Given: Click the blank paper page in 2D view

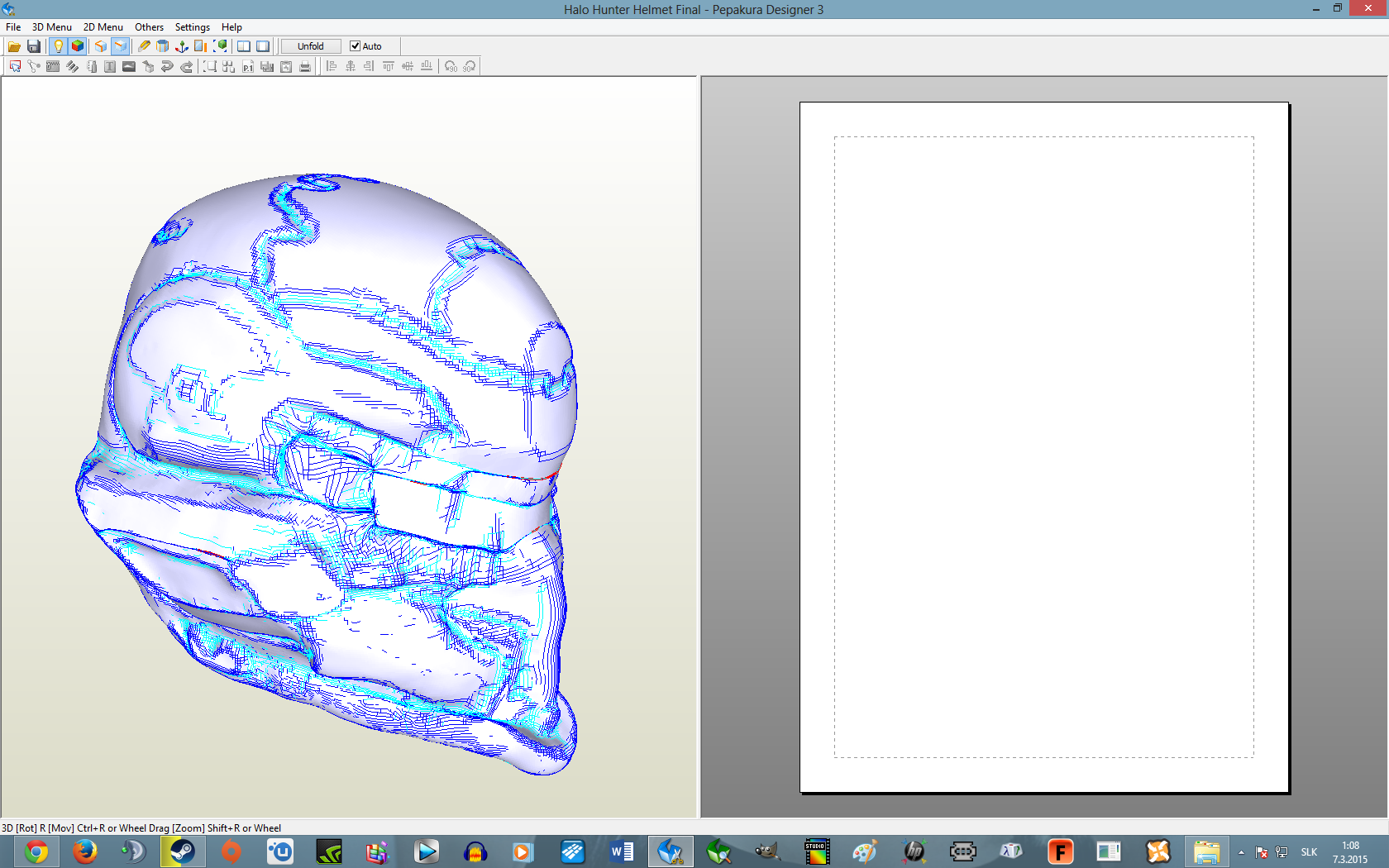Looking at the screenshot, I should tap(1044, 447).
